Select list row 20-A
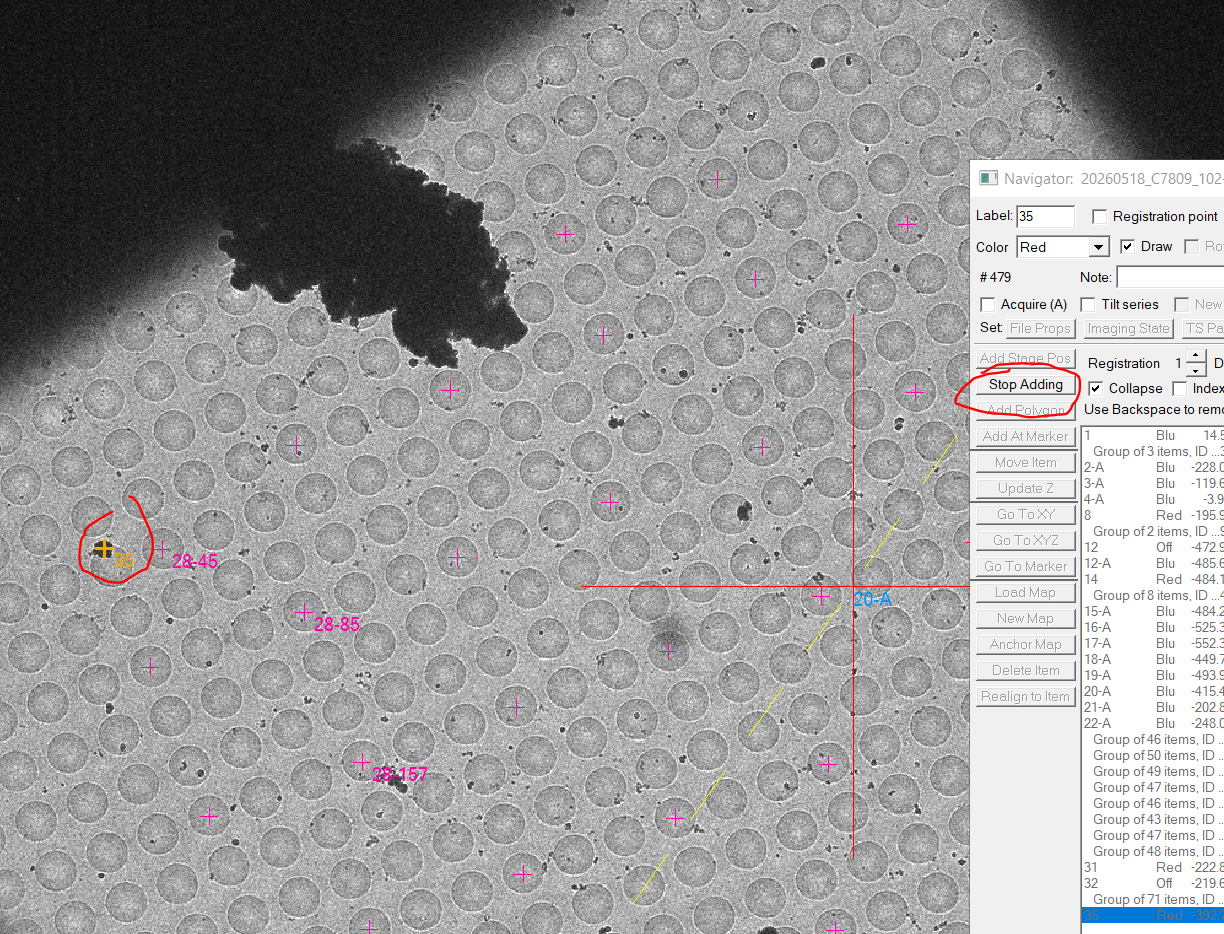1224x934 pixels. point(1153,691)
